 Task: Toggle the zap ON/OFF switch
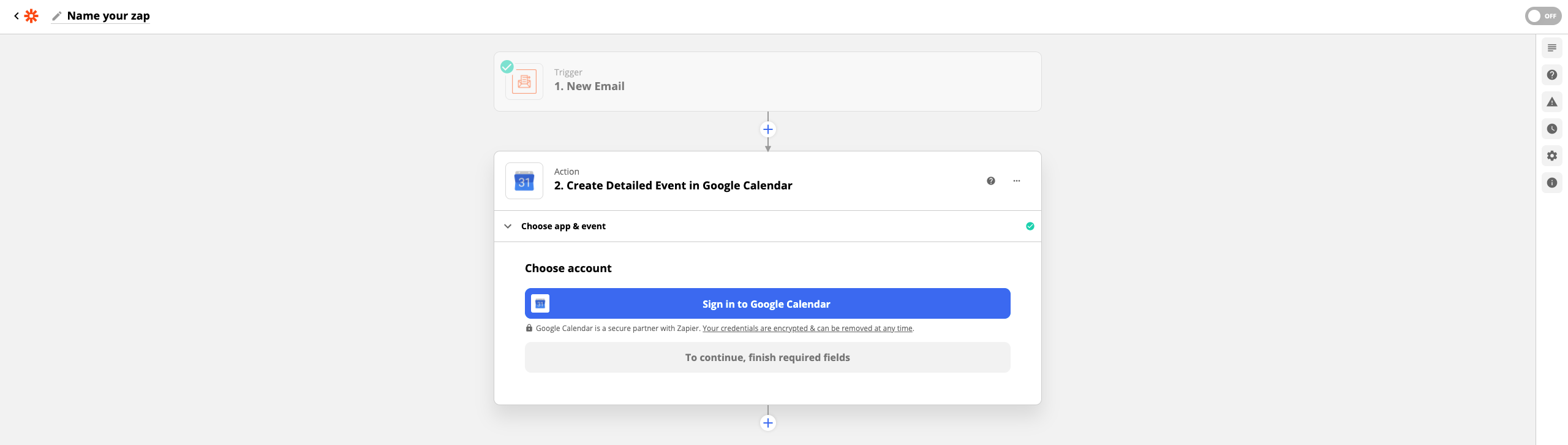tap(1542, 16)
